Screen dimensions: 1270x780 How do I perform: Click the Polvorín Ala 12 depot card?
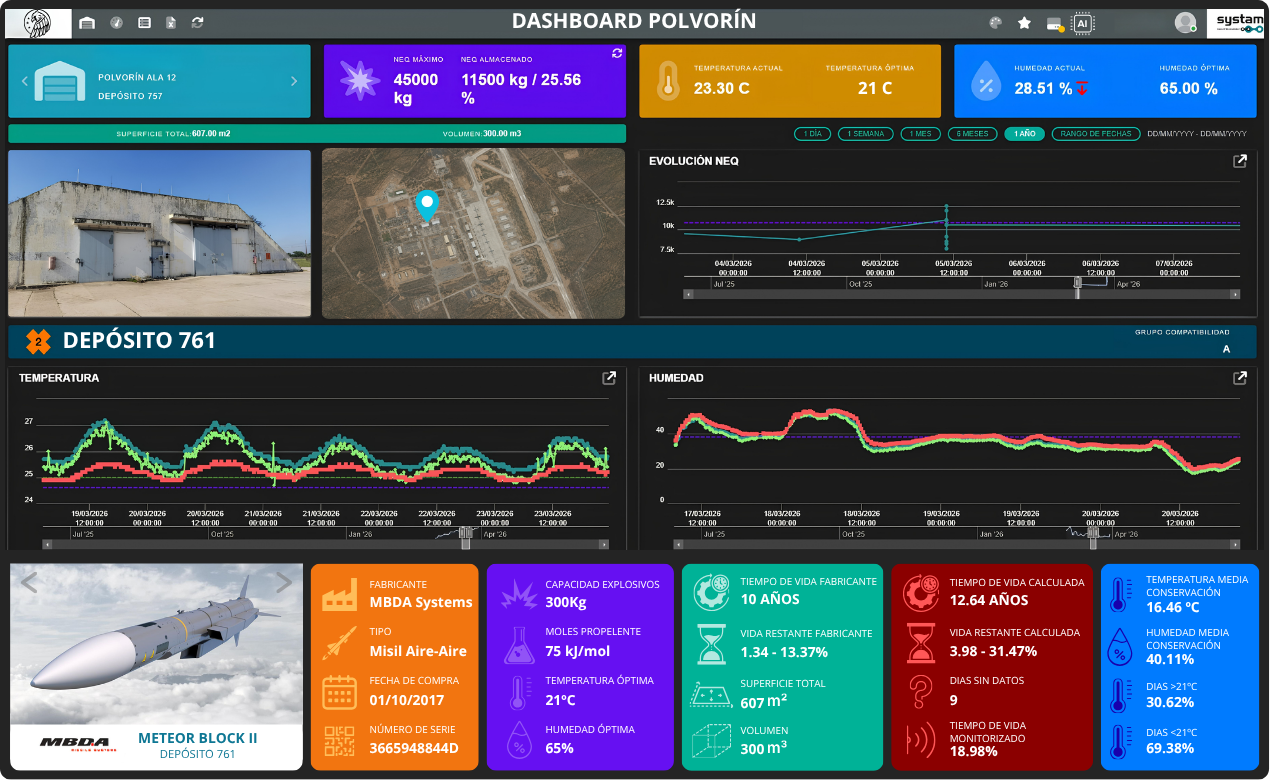pos(159,81)
